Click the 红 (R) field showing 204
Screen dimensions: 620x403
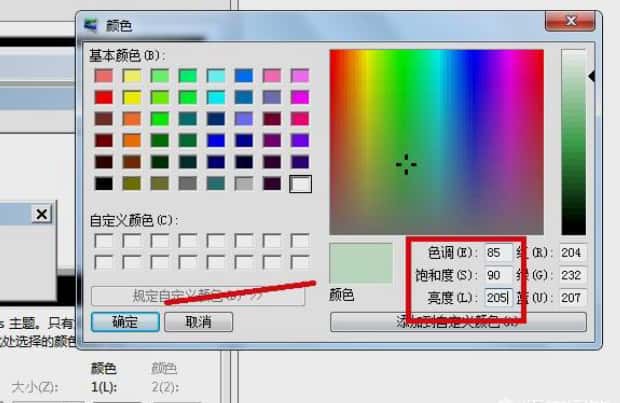pos(572,252)
